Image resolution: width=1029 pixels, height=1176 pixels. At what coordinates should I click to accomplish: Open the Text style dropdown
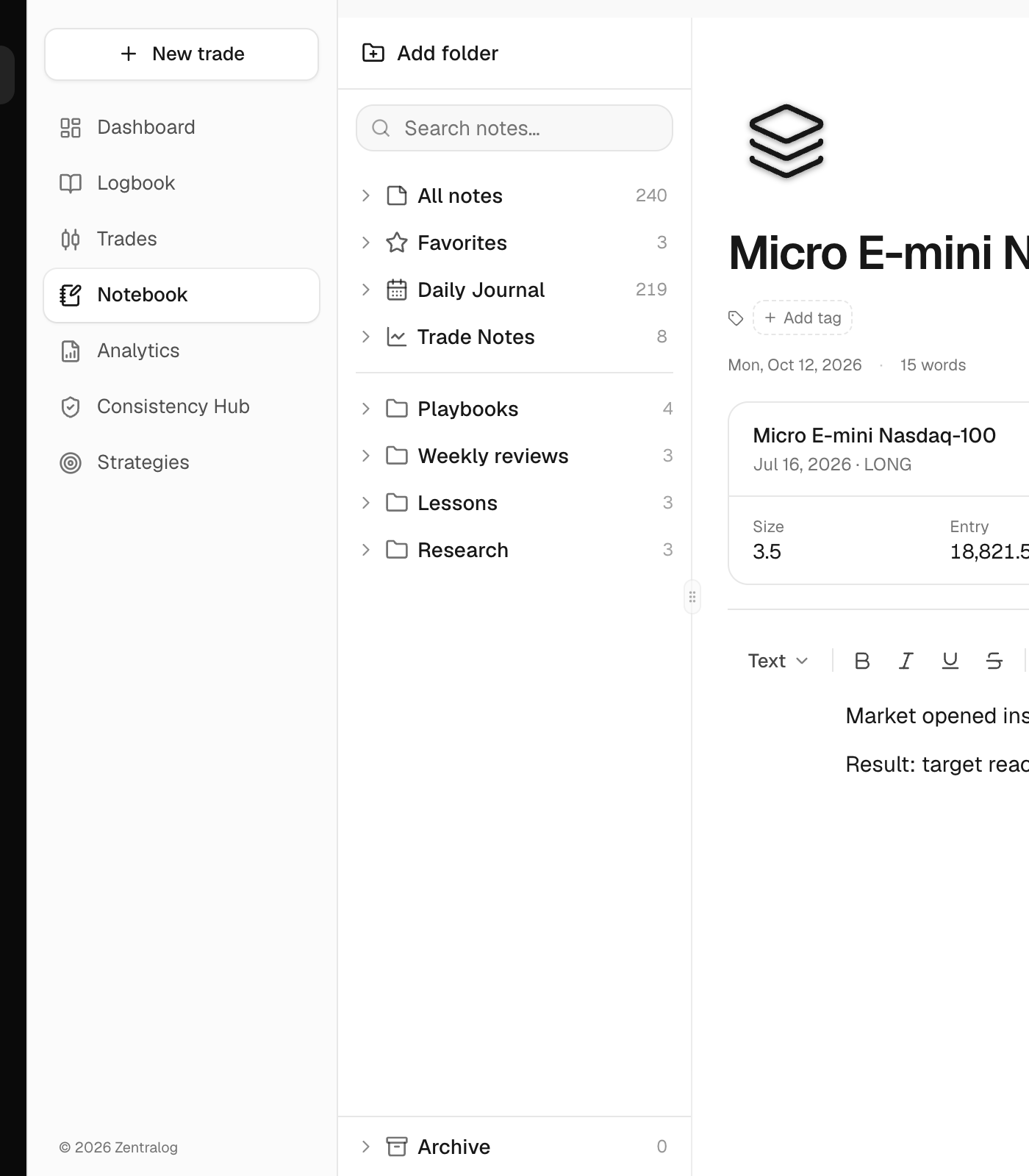click(x=778, y=661)
